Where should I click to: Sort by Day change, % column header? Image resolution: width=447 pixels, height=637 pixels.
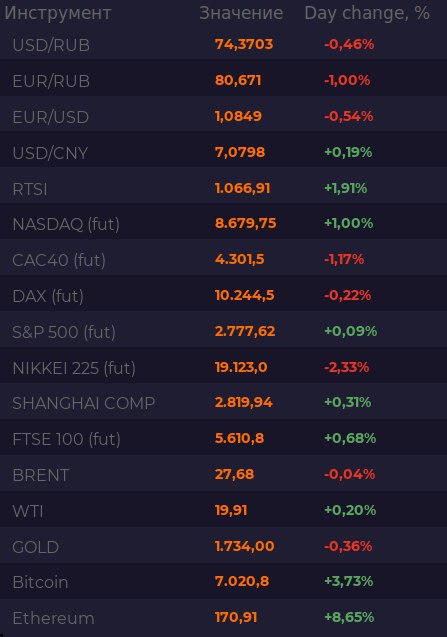point(367,13)
